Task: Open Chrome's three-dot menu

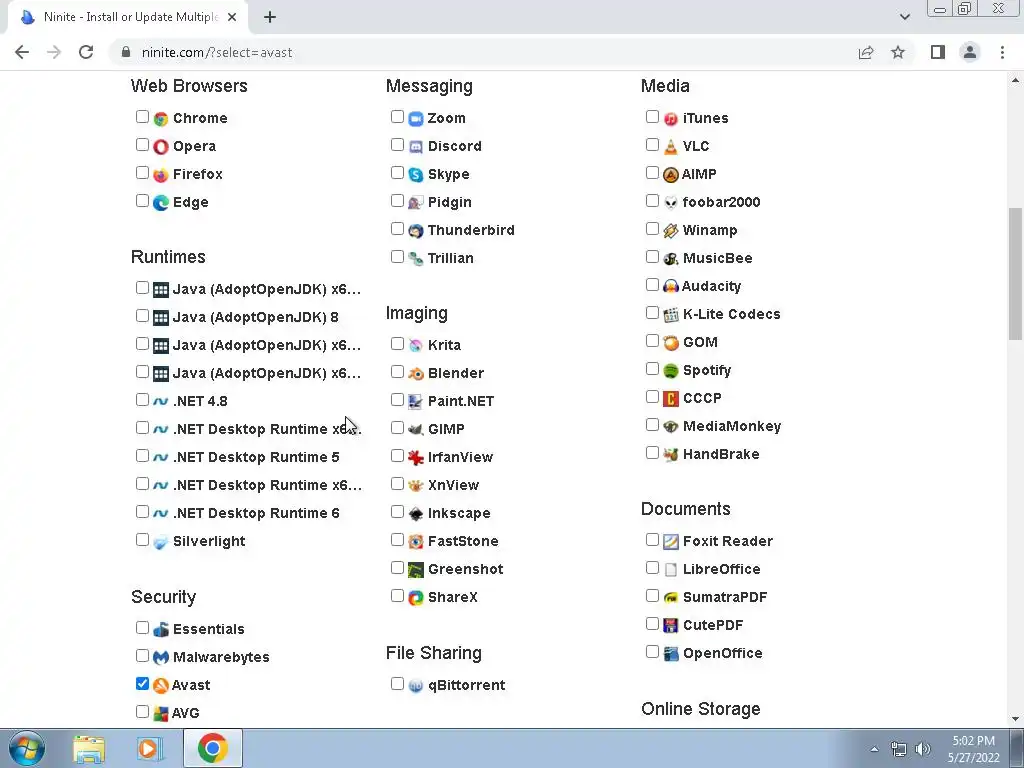Action: coord(1002,52)
